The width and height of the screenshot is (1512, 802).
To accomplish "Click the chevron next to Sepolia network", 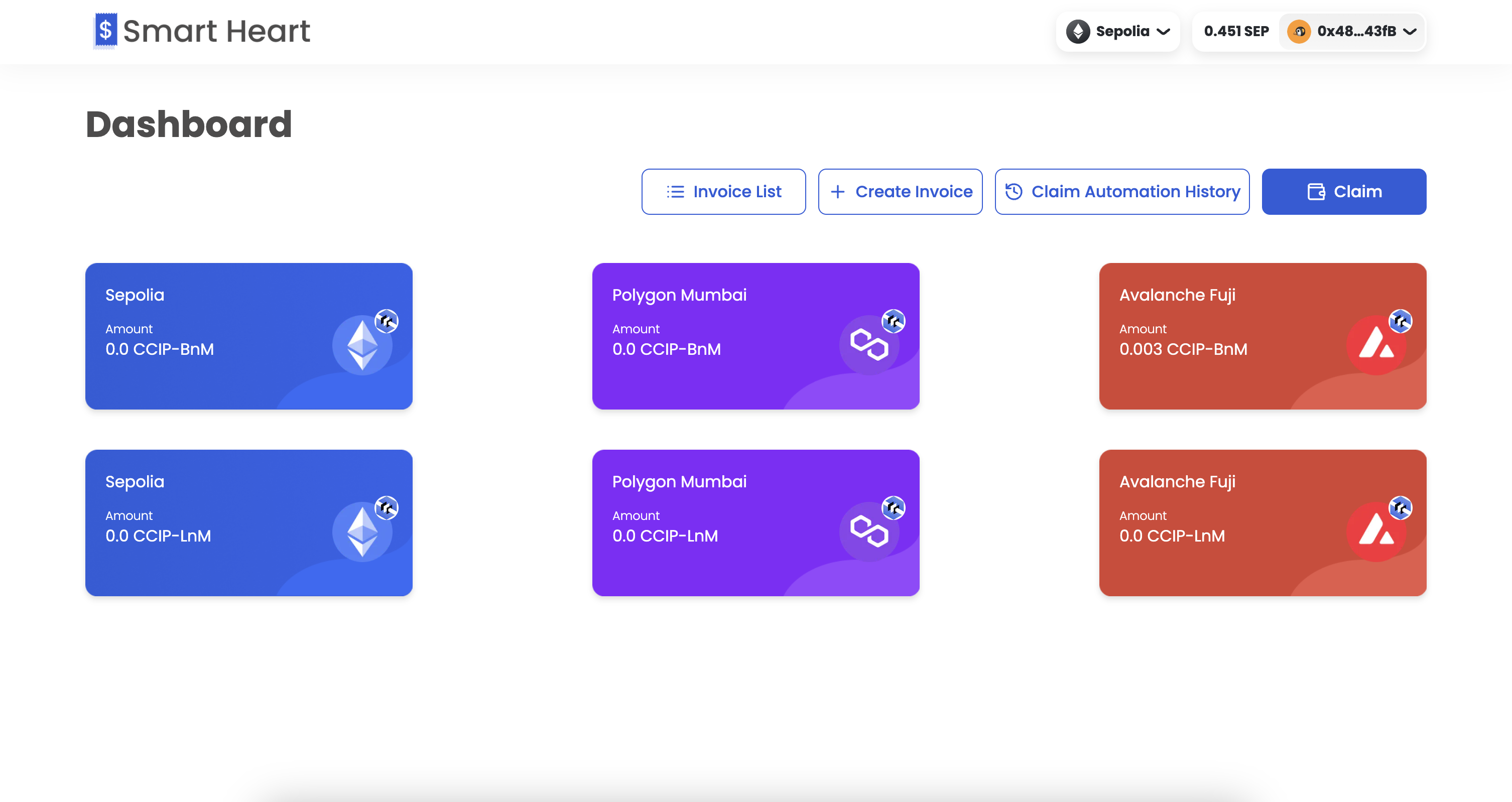I will (x=1163, y=32).
